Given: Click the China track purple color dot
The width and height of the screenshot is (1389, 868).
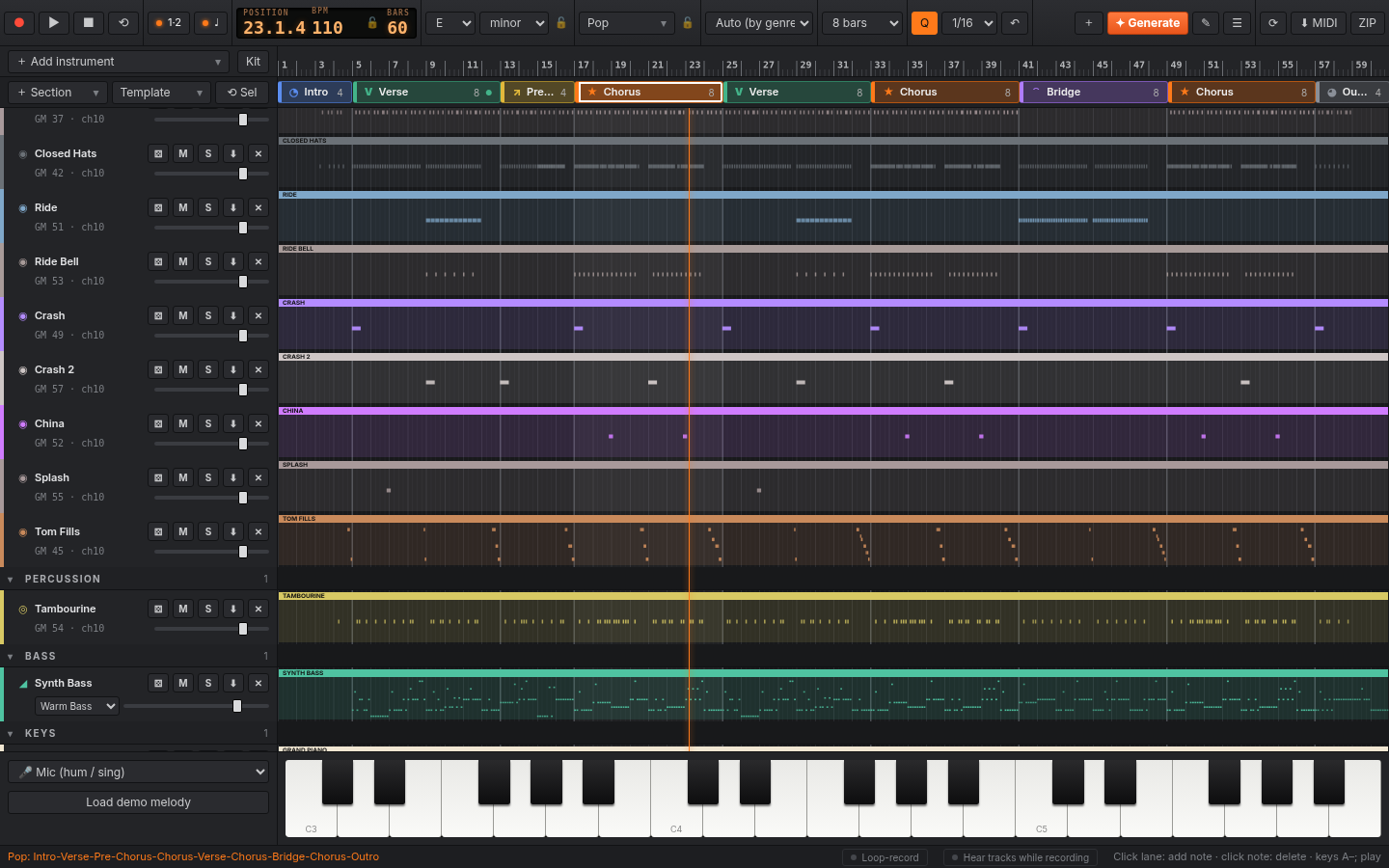Looking at the screenshot, I should (23, 423).
